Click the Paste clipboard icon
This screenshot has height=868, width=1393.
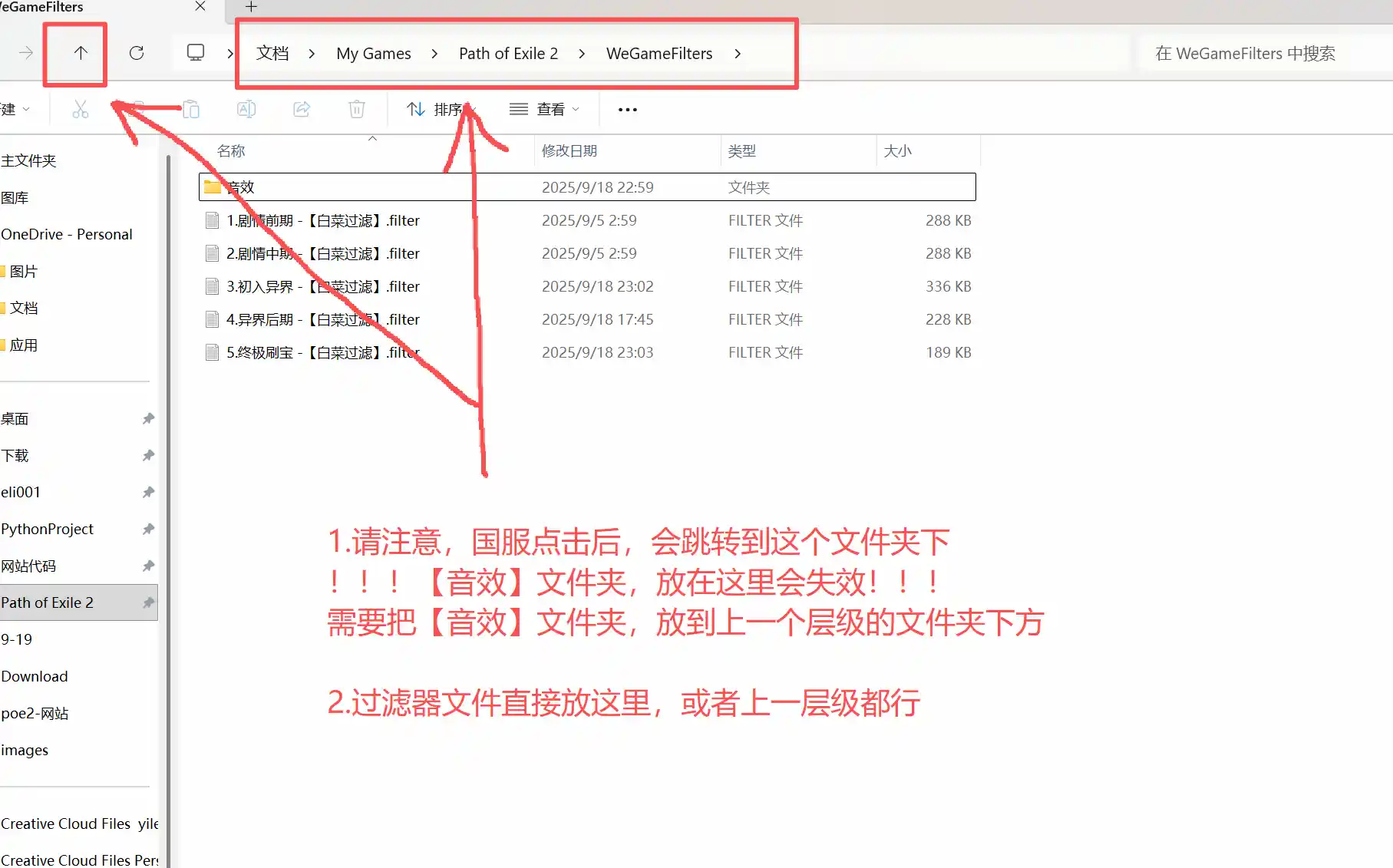190,110
